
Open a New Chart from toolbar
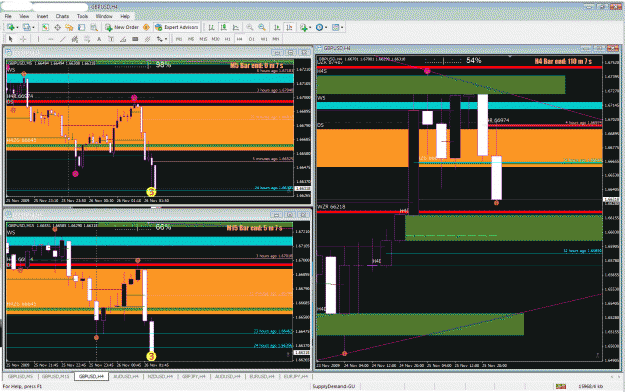10,27
